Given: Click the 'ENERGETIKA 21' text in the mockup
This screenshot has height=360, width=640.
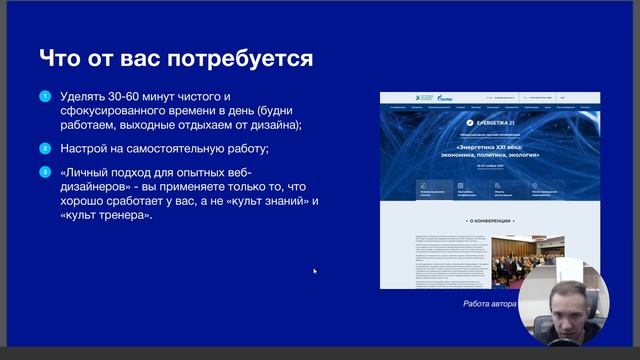Looking at the screenshot, I should point(496,123).
